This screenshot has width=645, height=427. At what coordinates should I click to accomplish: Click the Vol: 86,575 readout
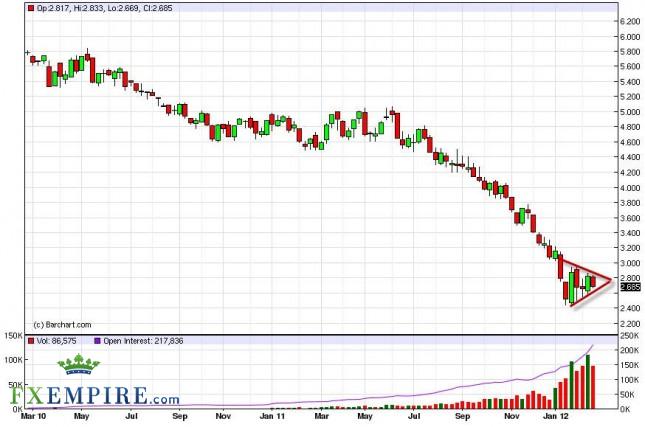point(56,341)
